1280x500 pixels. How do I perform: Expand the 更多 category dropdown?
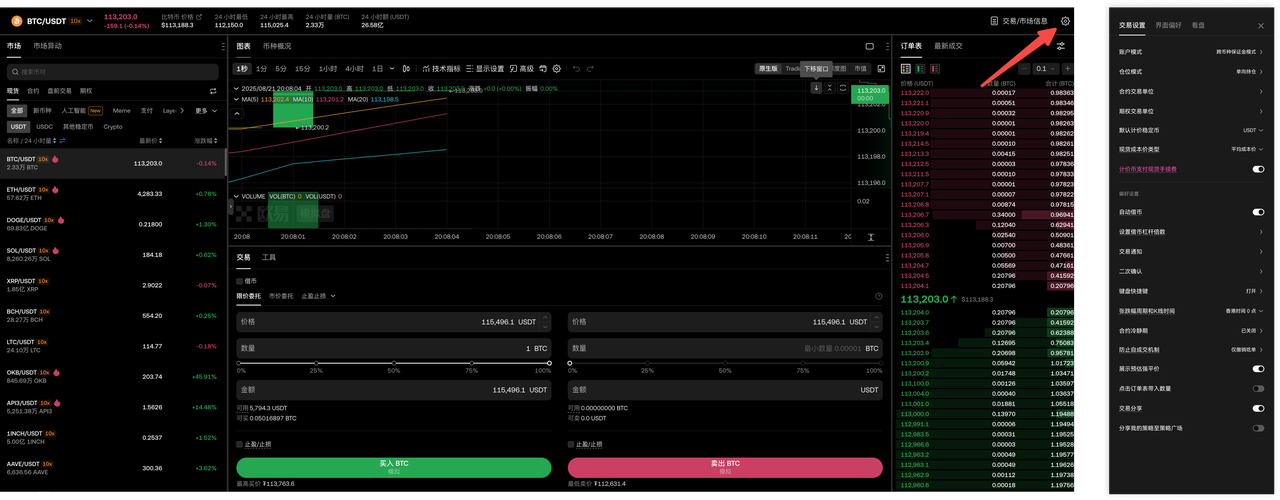click(205, 111)
